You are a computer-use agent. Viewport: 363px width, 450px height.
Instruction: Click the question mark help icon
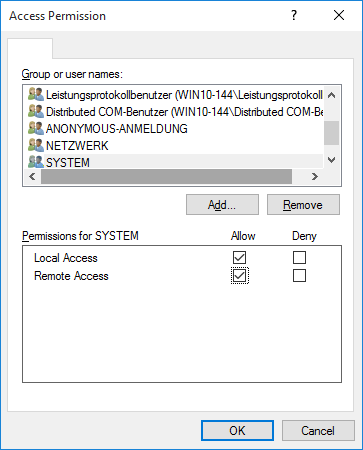294,15
